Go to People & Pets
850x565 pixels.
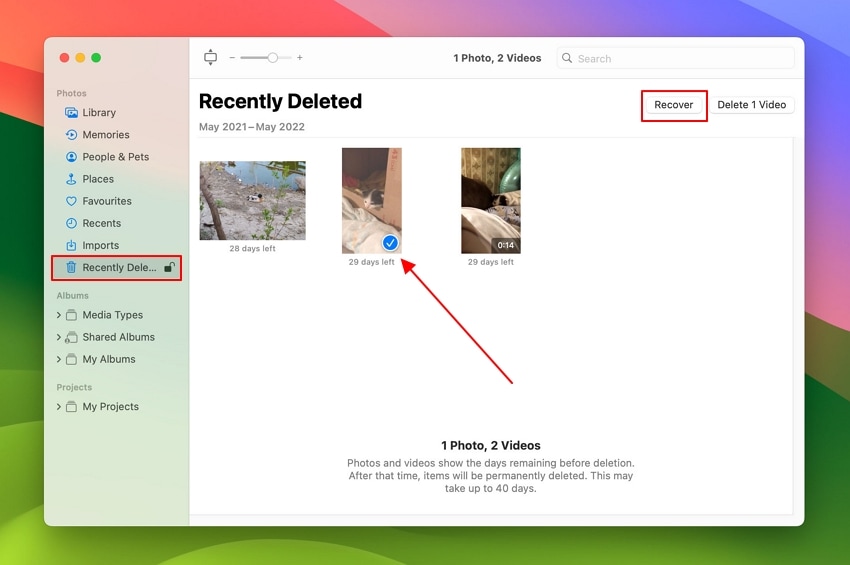tap(116, 157)
